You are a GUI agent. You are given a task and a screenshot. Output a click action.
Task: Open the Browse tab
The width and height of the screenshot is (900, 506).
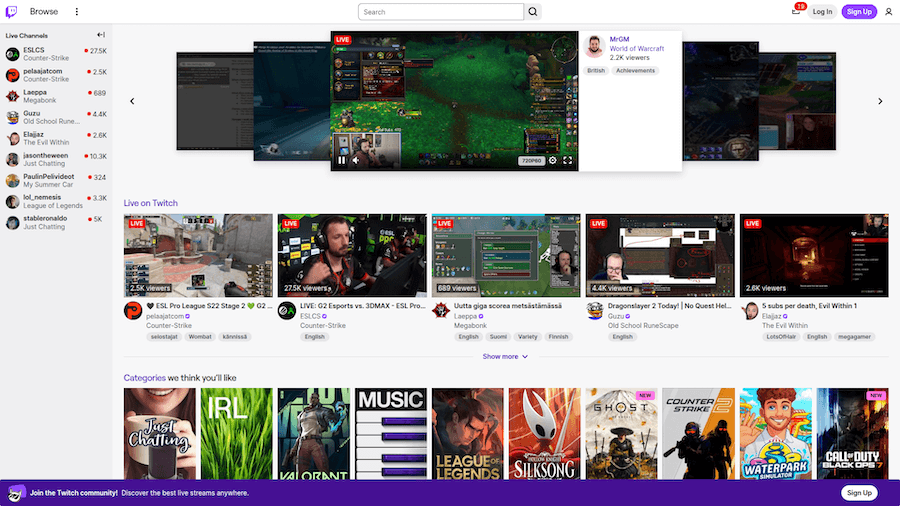click(44, 12)
